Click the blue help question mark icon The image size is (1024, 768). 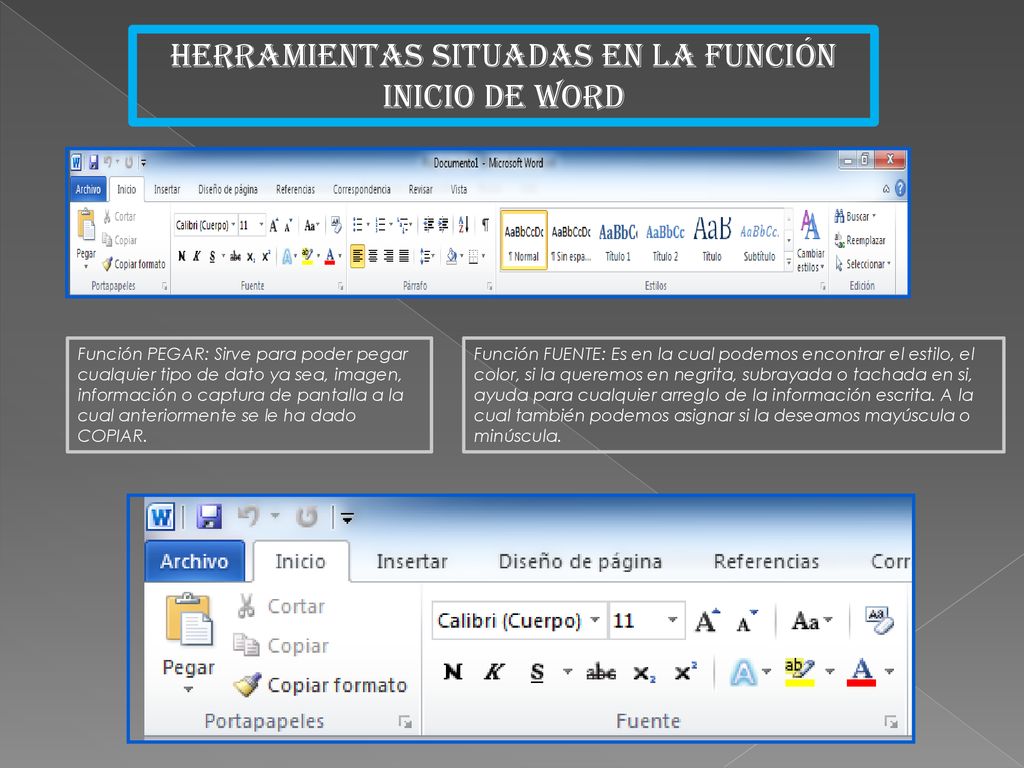tap(900, 189)
